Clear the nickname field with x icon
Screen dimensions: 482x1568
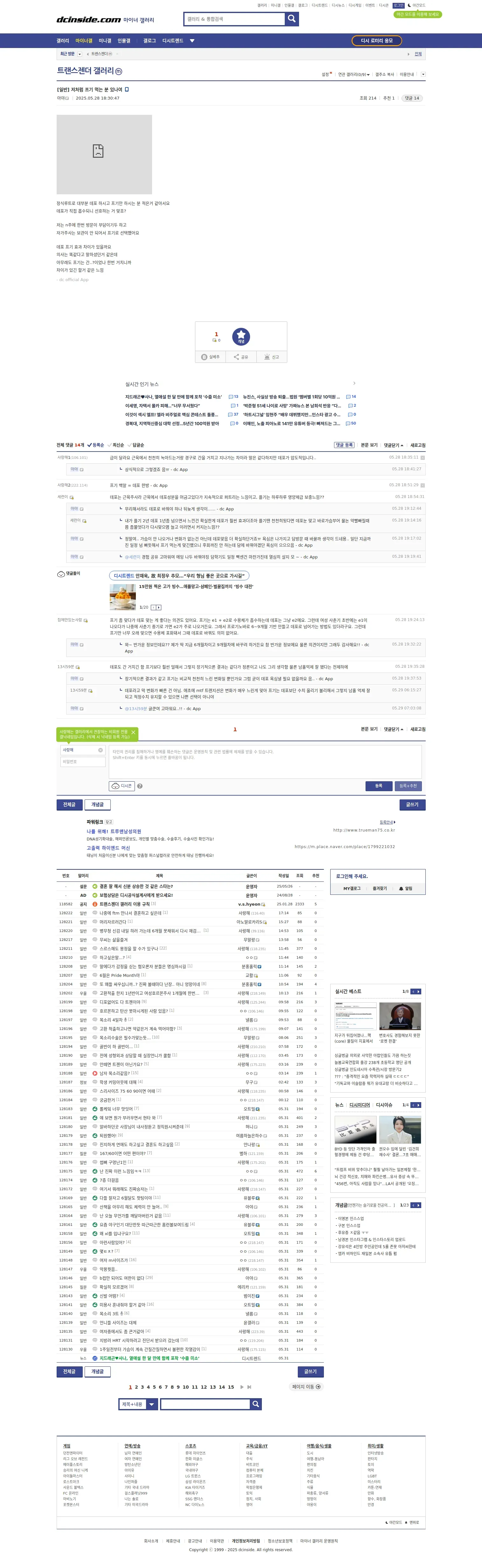[101, 750]
